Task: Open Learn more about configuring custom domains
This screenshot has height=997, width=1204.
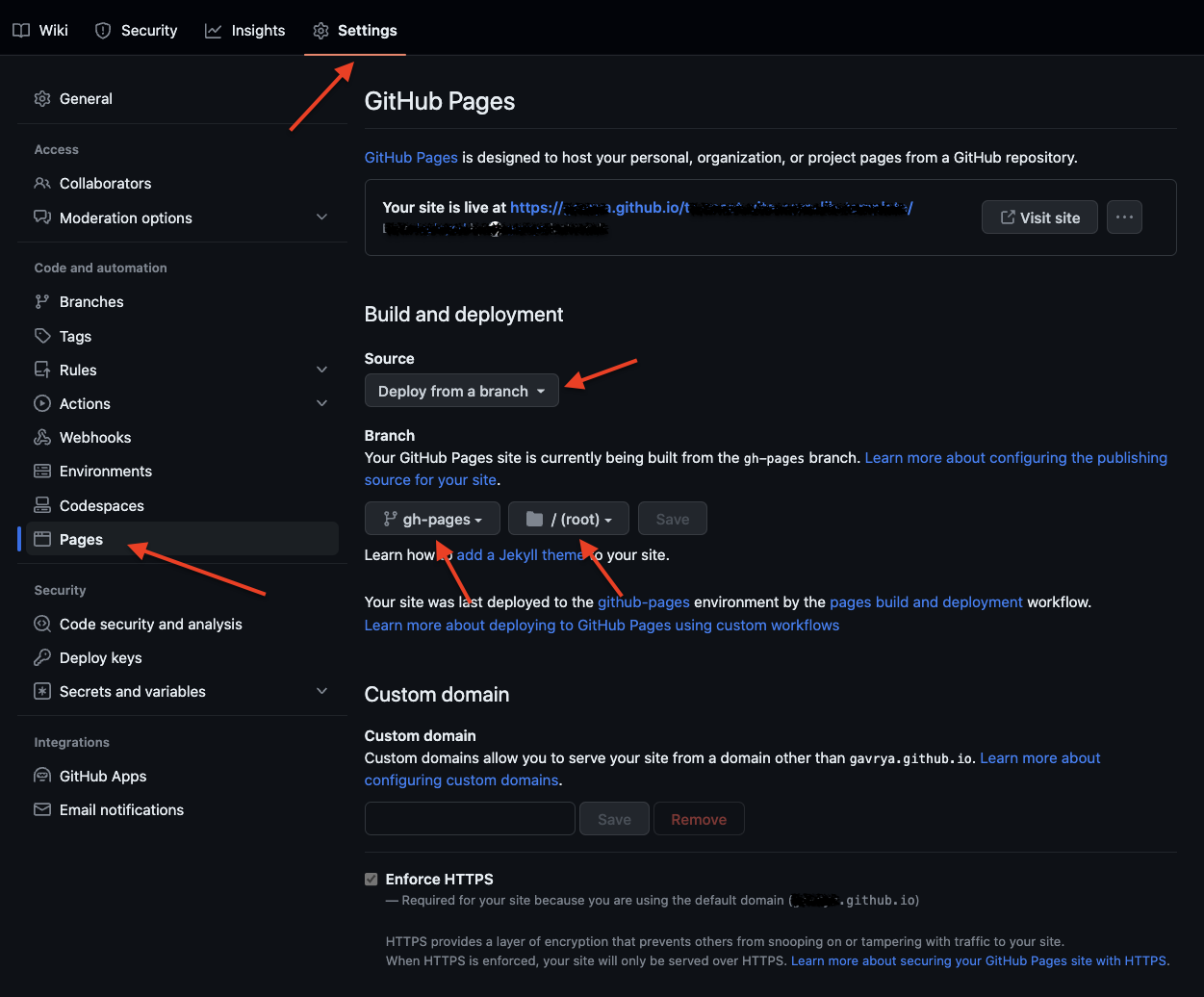Action: 1040,757
